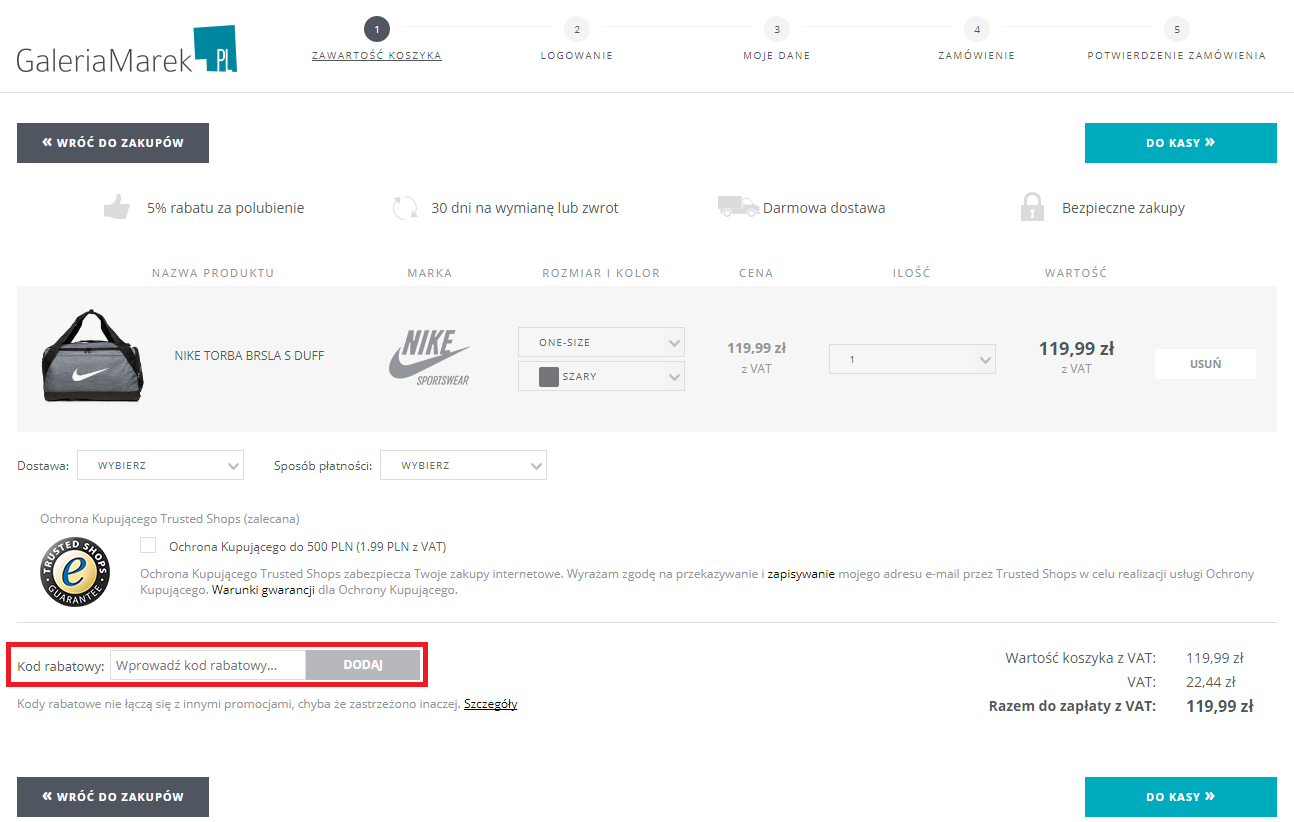
Task: Click the zapisywanie link
Action: [x=801, y=574]
